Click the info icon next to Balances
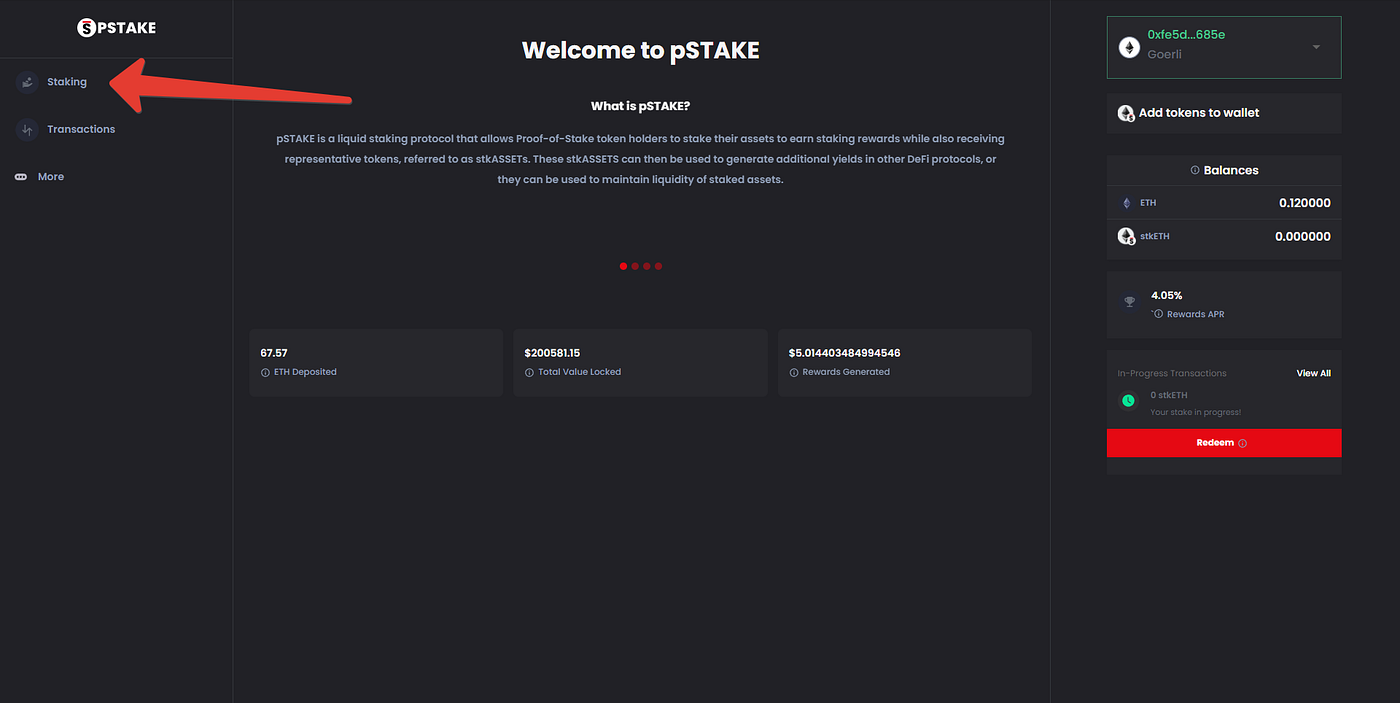The height and width of the screenshot is (703, 1400). pos(1195,171)
